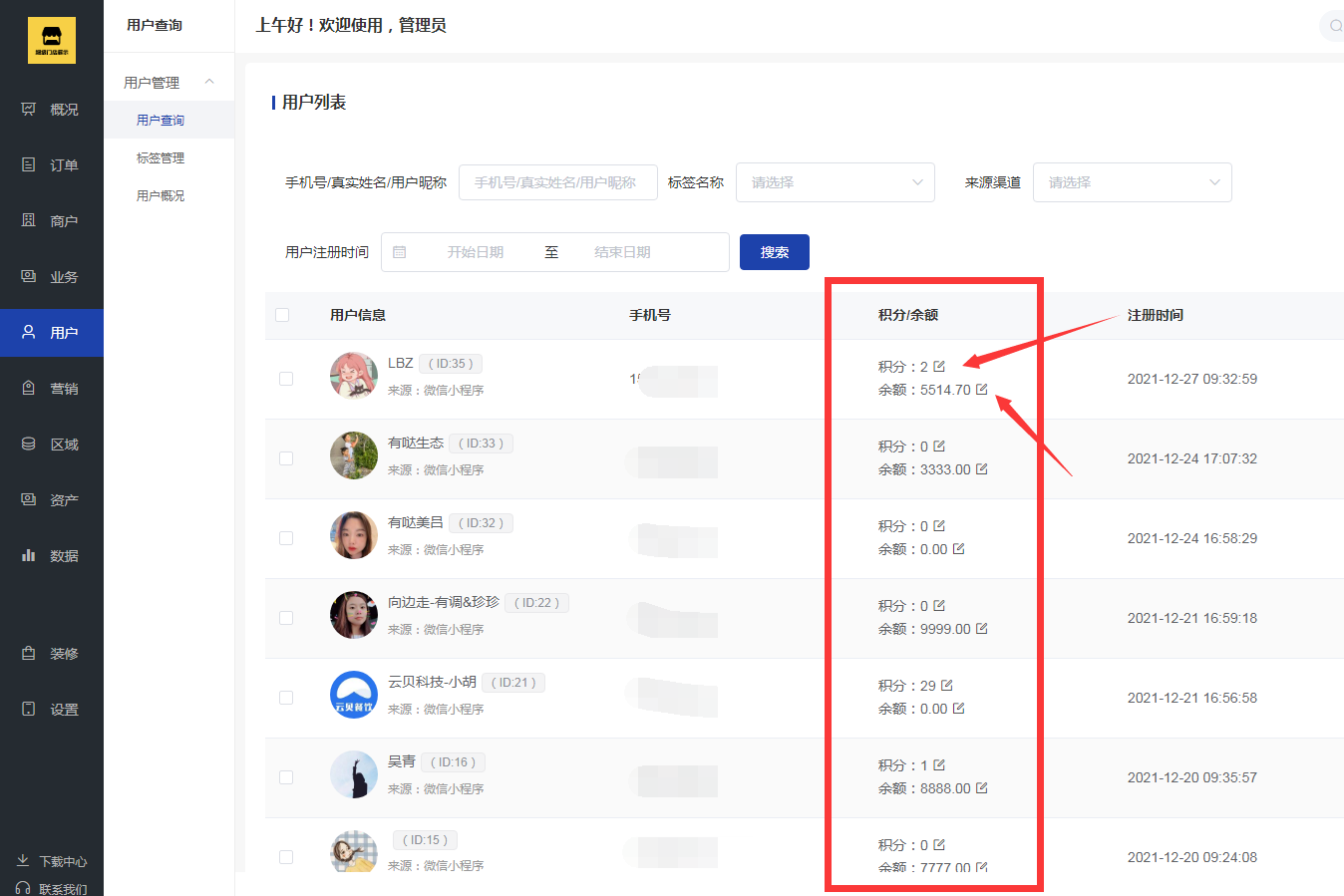Focus the 手机号/真实姓名/用户昵称 input field
The width and height of the screenshot is (1344, 896).
tap(558, 182)
